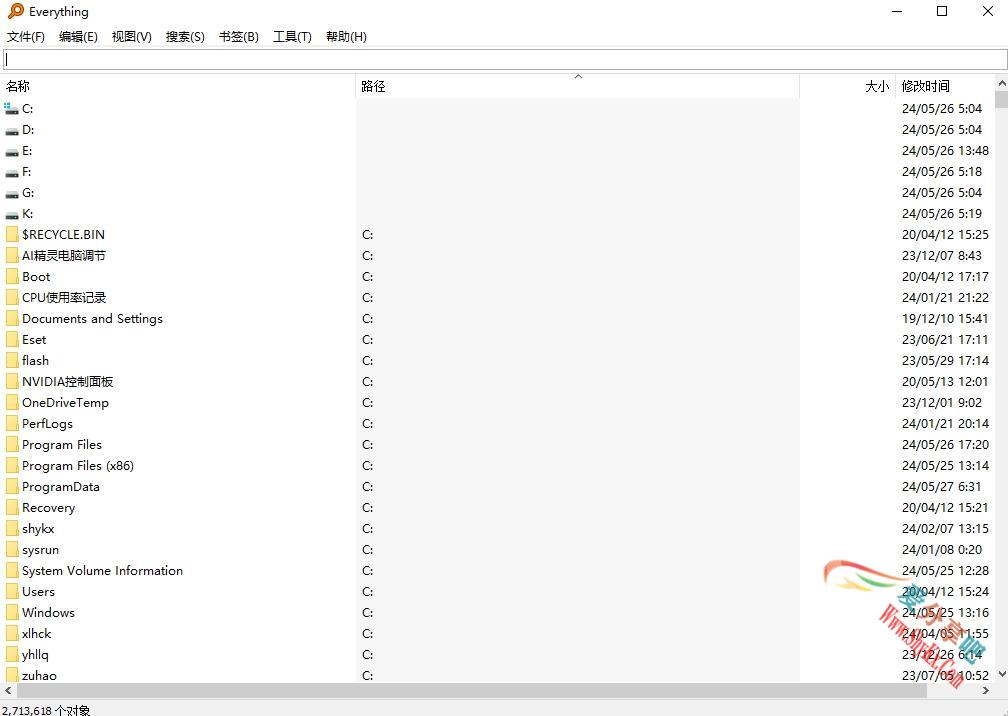This screenshot has height=716, width=1008.
Task: Select the NVIDIA控制面板 folder name
Action: point(68,382)
